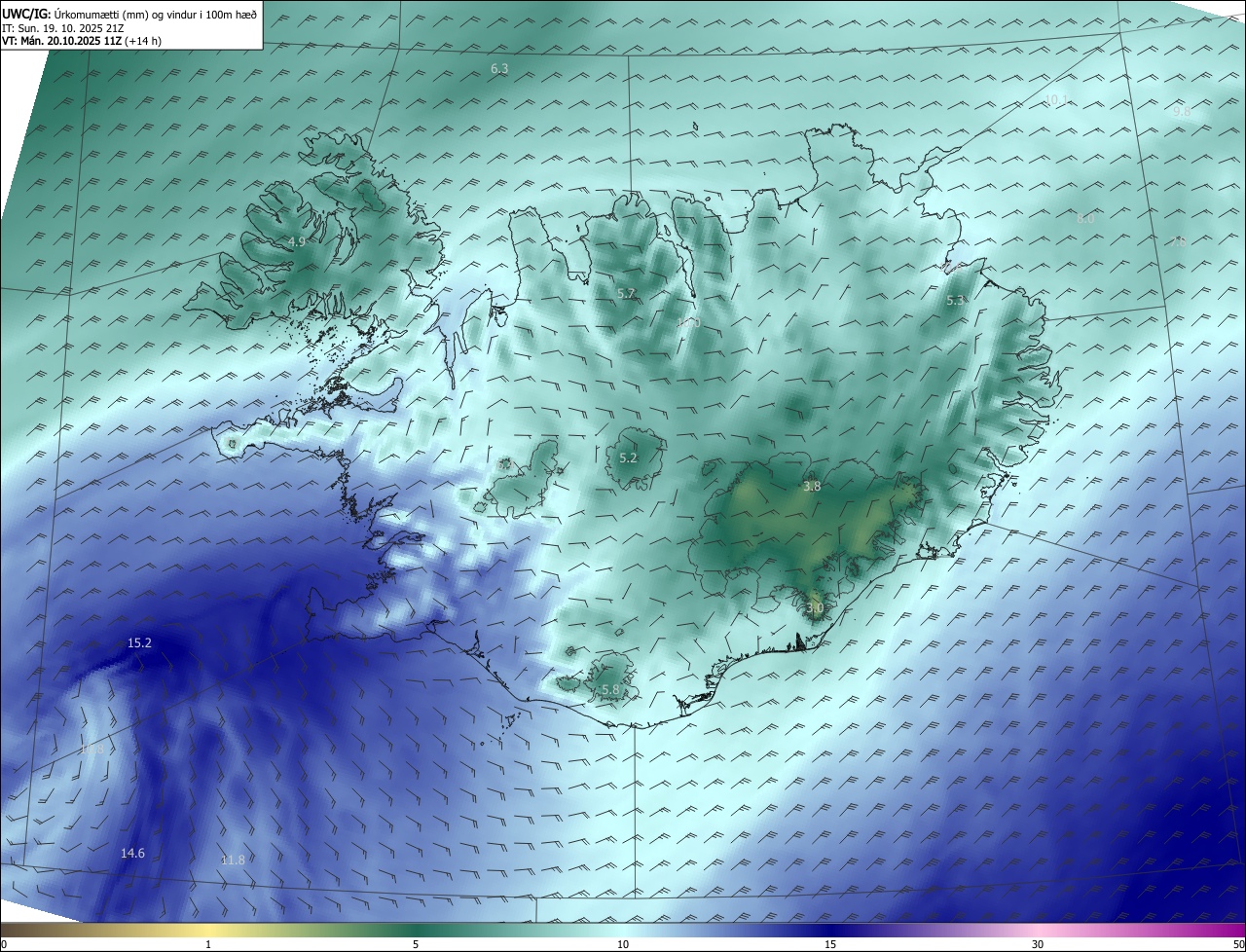Click the colorbar label 10
Image resolution: width=1246 pixels, height=952 pixels.
pyautogui.click(x=623, y=944)
